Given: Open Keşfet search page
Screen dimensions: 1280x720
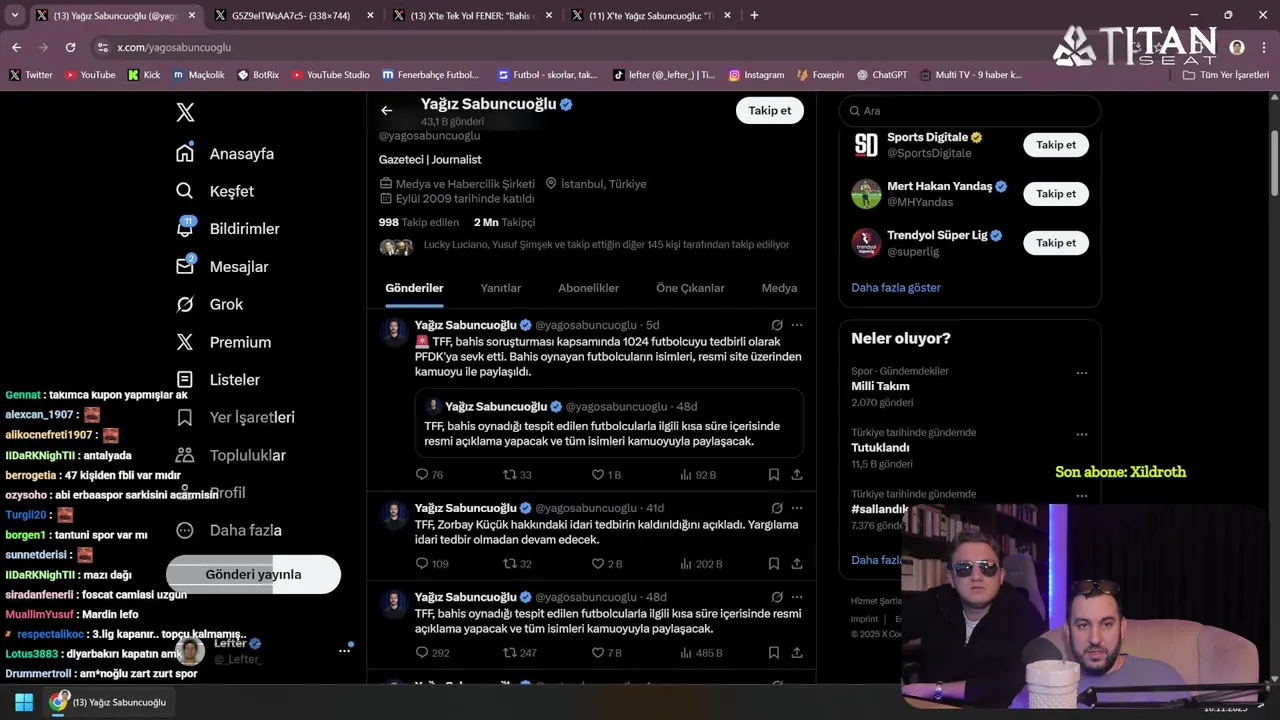Looking at the screenshot, I should (x=231, y=191).
